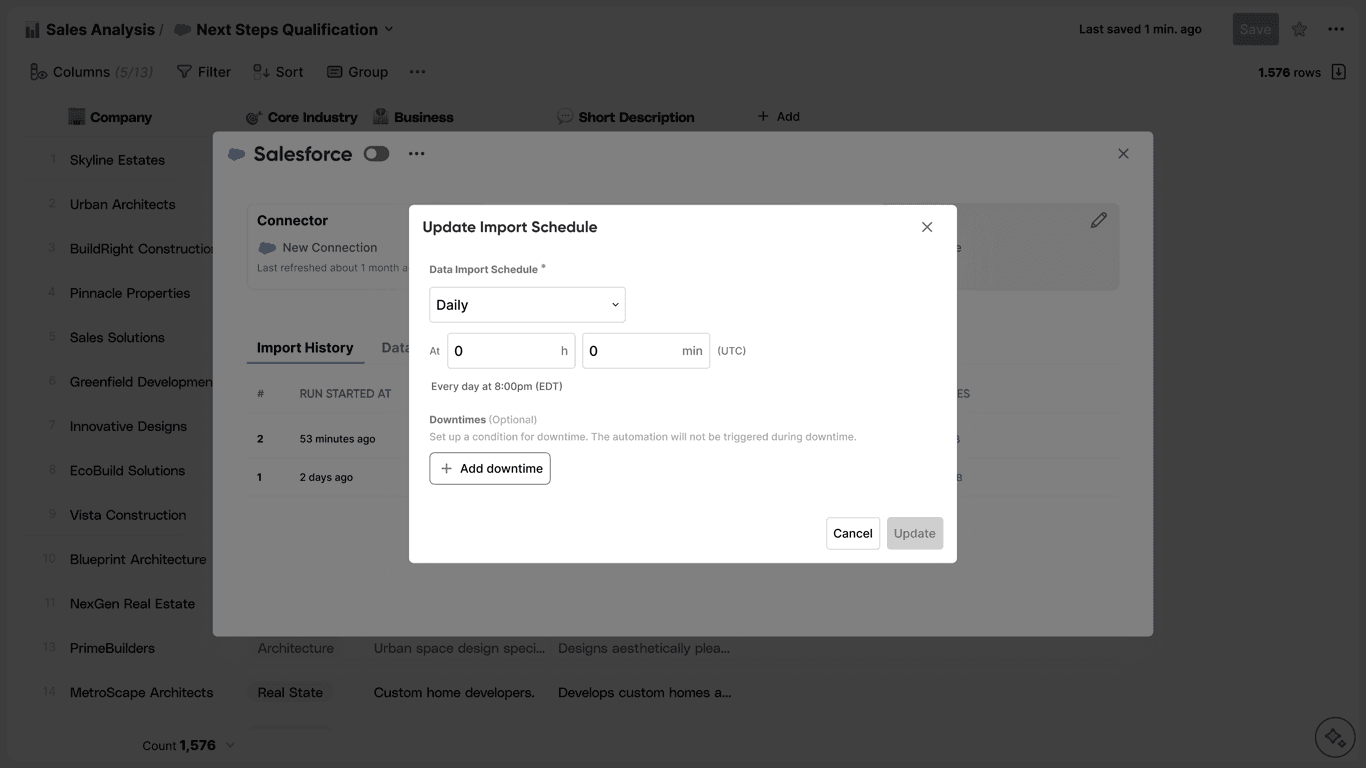
Task: Select the Innovative Designs row
Action: [128, 426]
